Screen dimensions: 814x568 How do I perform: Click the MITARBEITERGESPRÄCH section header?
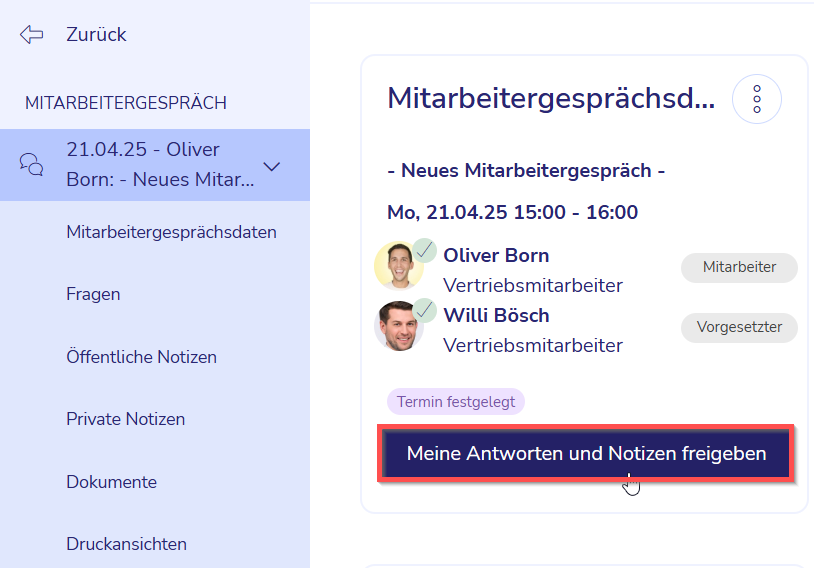pos(126,103)
